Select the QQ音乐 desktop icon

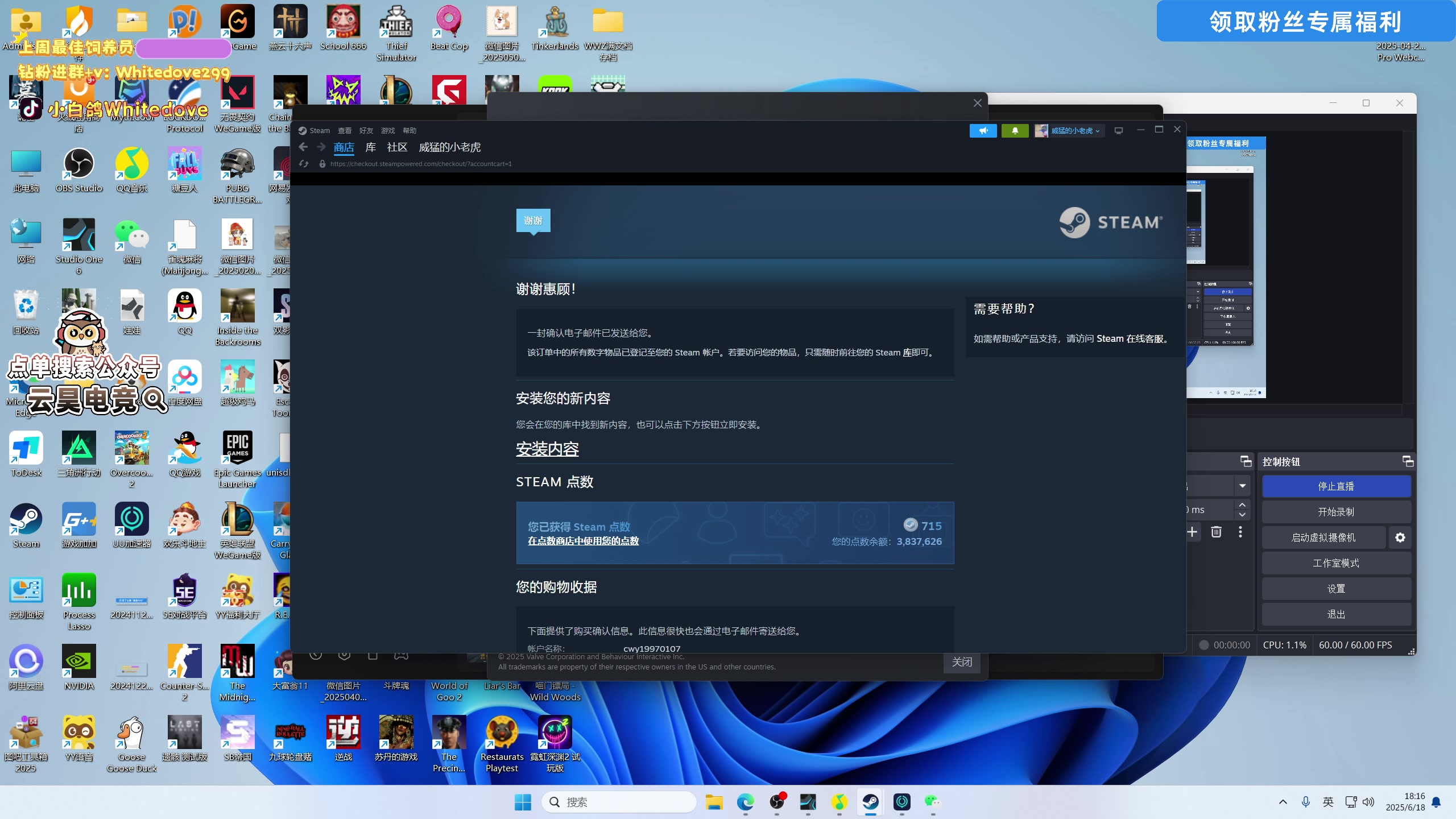click(x=132, y=171)
